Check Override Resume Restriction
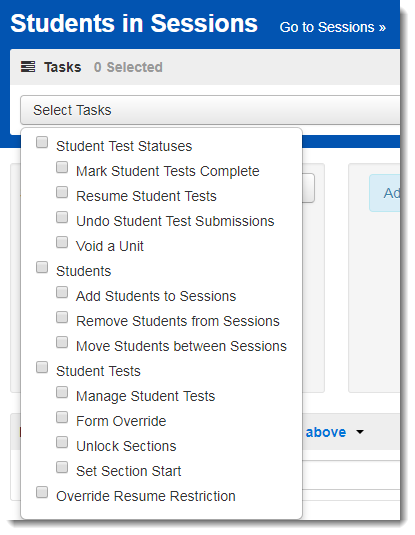 [x=42, y=492]
